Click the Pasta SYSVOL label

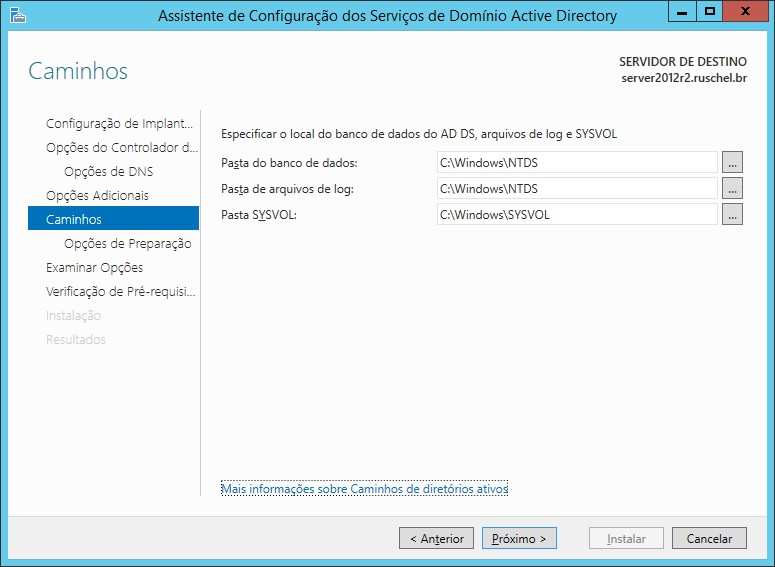point(258,215)
